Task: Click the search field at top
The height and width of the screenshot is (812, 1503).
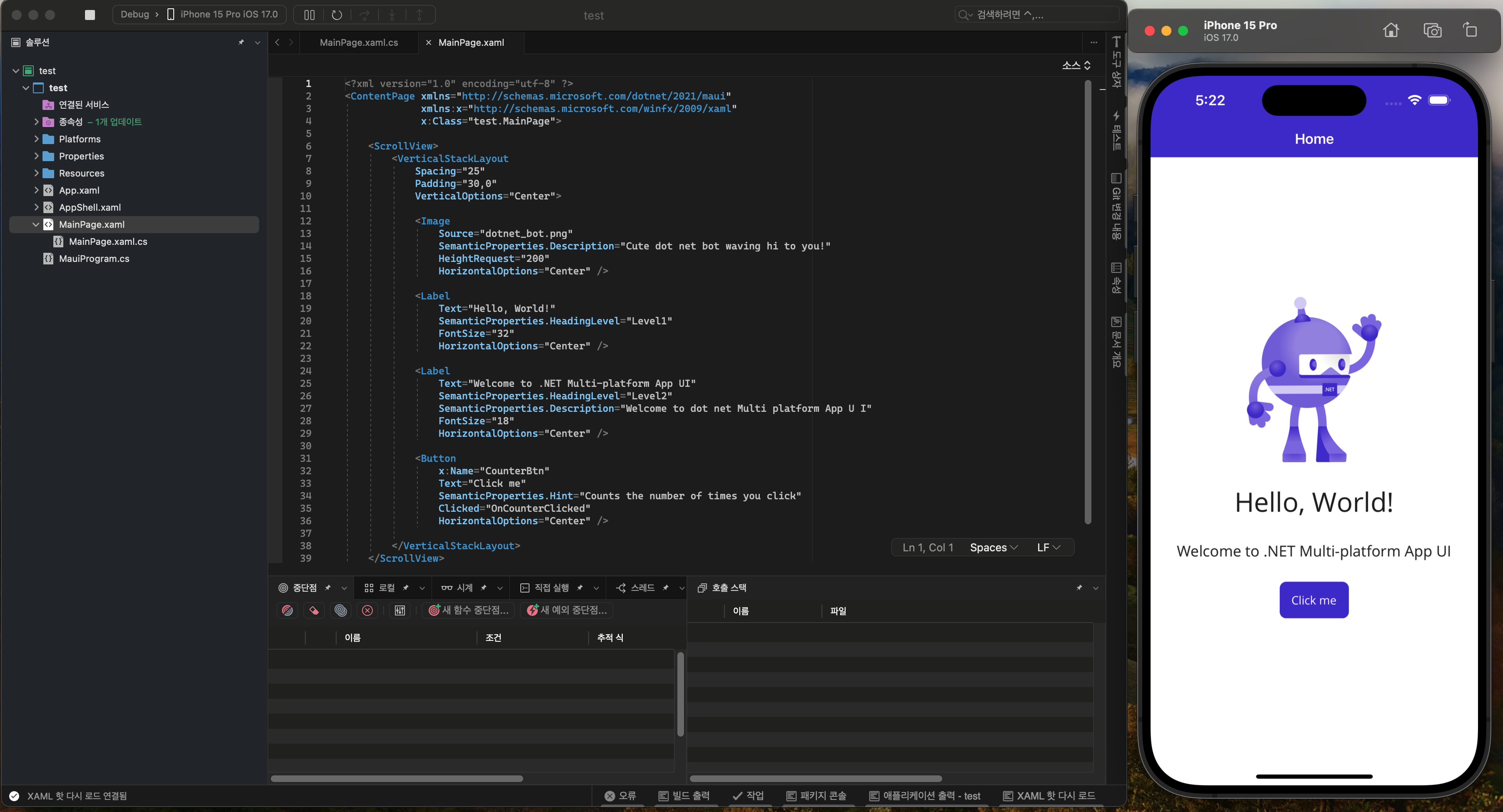Action: point(1036,15)
